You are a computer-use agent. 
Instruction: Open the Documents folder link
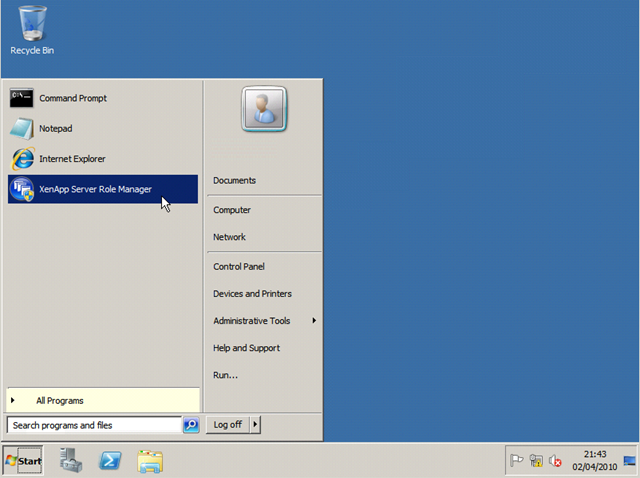tap(234, 180)
